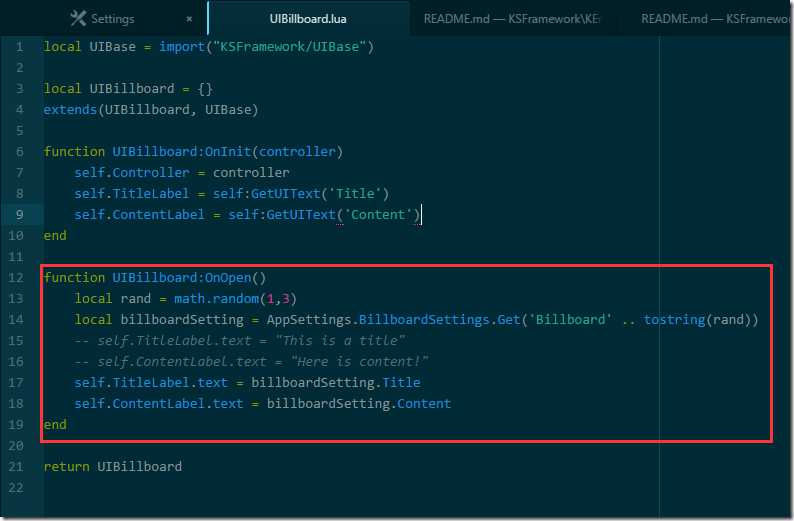Click the 'Content' string literal

378,215
